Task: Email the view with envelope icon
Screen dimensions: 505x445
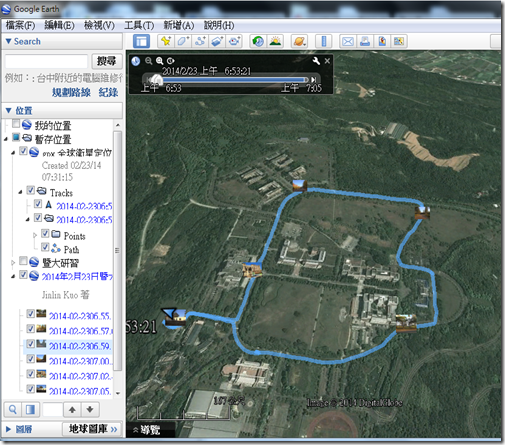Action: point(348,41)
